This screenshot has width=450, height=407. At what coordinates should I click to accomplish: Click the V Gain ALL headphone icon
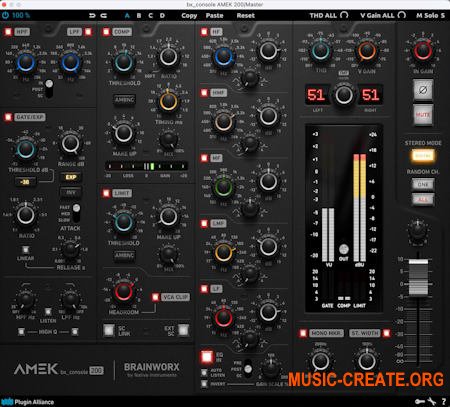(402, 15)
